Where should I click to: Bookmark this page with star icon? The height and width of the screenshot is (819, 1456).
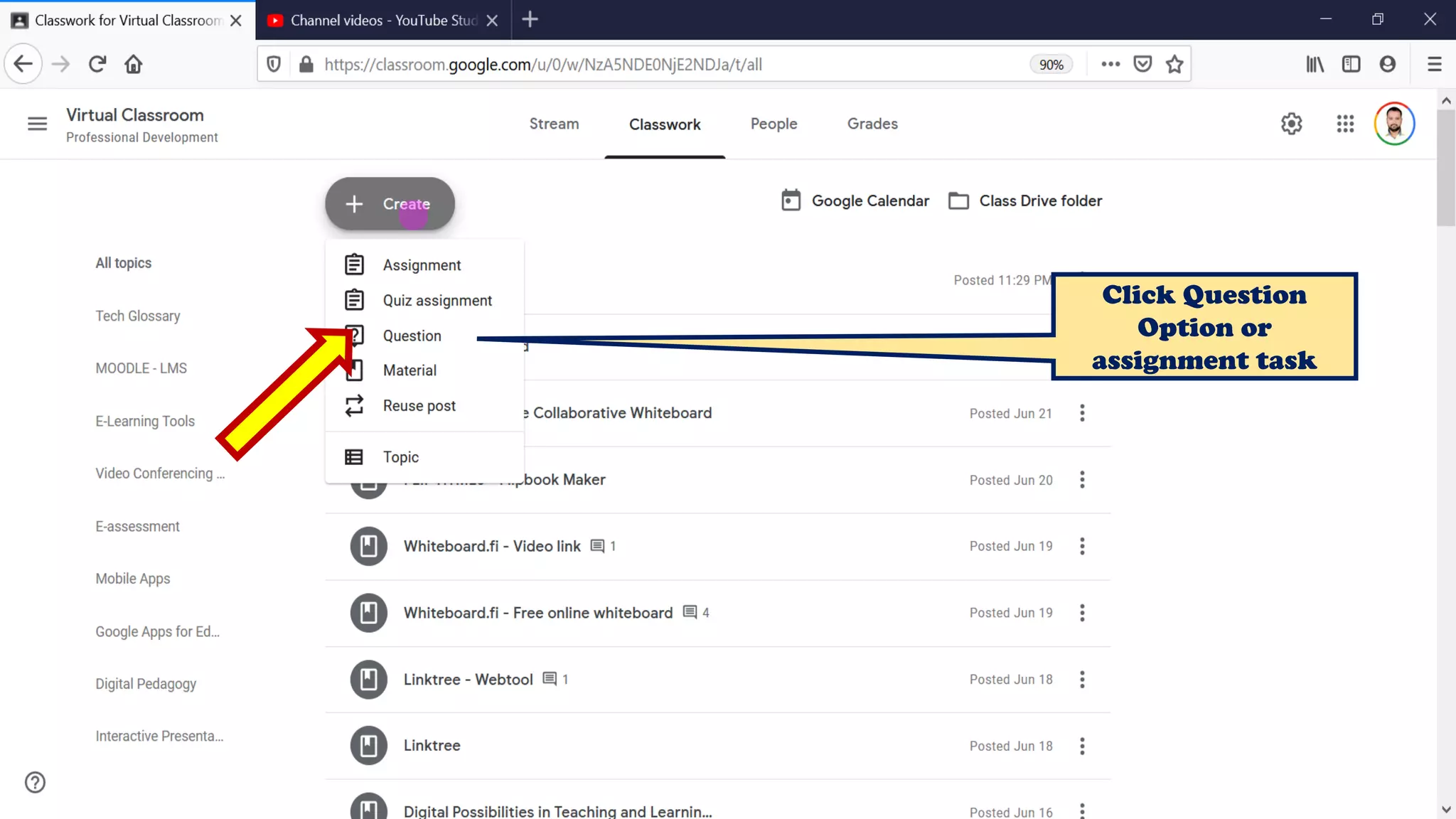click(x=1174, y=64)
